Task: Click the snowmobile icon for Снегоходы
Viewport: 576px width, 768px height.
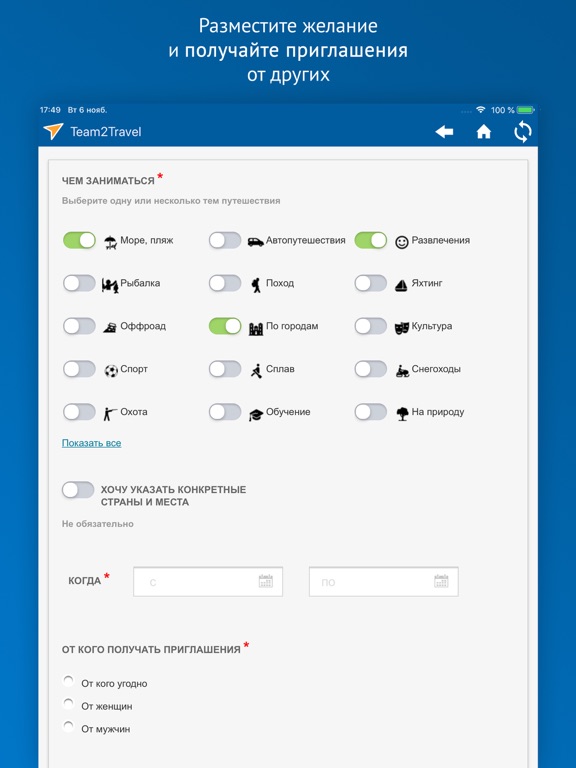Action: [402, 371]
